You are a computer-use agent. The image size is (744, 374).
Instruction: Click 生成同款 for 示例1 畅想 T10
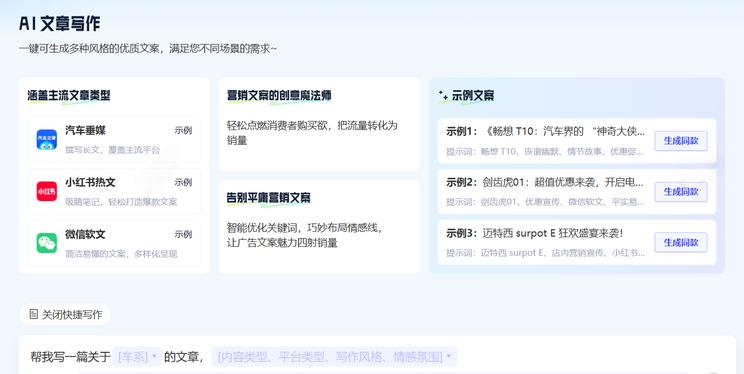click(x=681, y=141)
